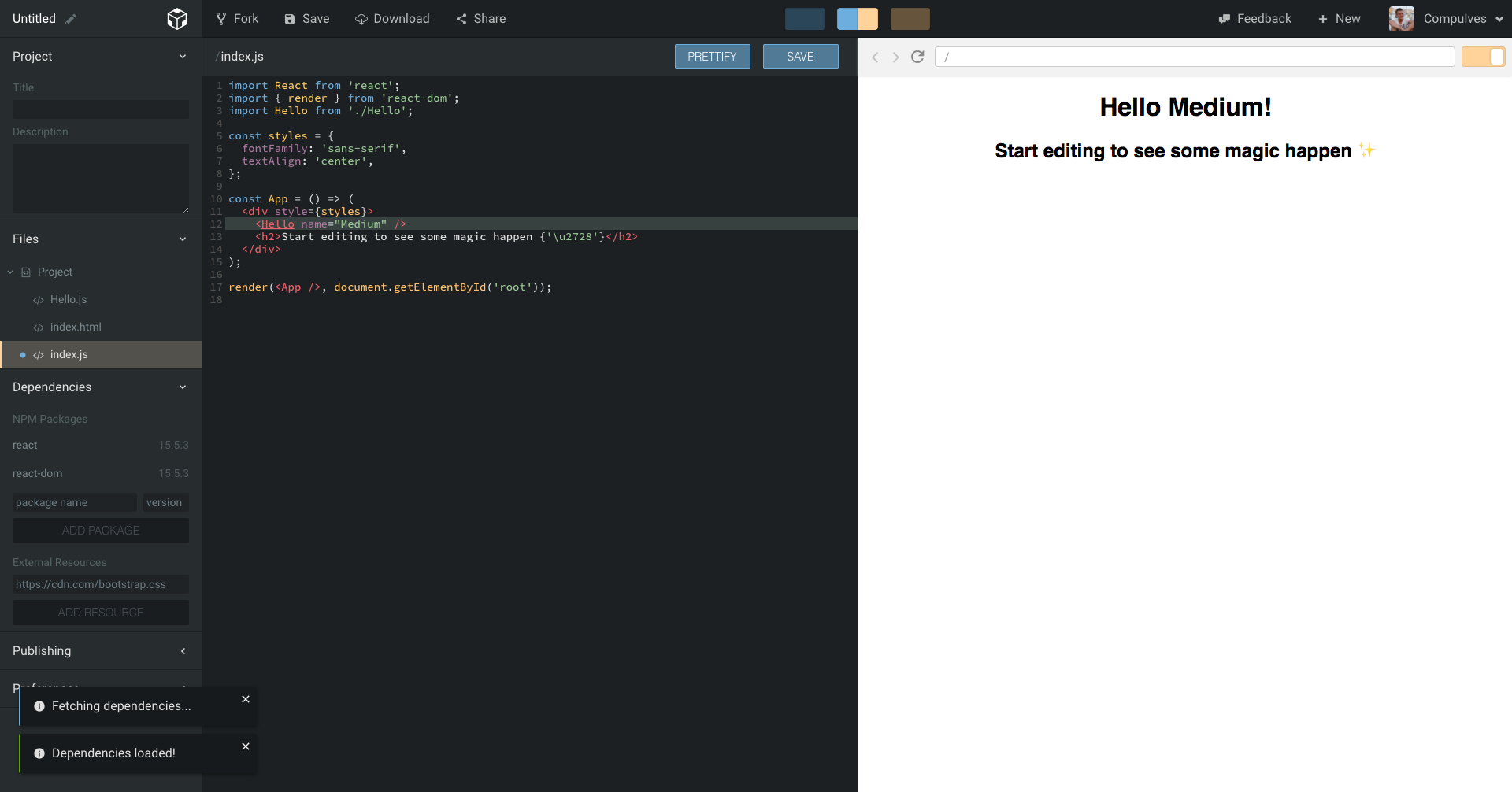Dismiss the Dependencies loaded notification
Screen dimensions: 1512x792
[245, 746]
